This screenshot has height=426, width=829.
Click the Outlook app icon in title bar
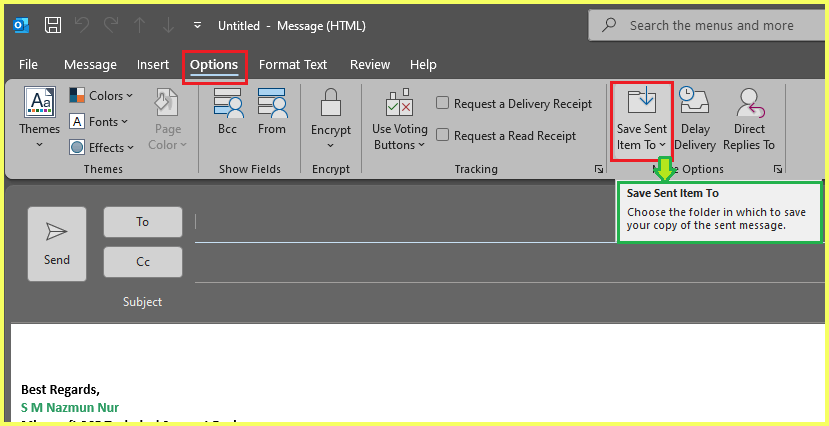pyautogui.click(x=21, y=25)
